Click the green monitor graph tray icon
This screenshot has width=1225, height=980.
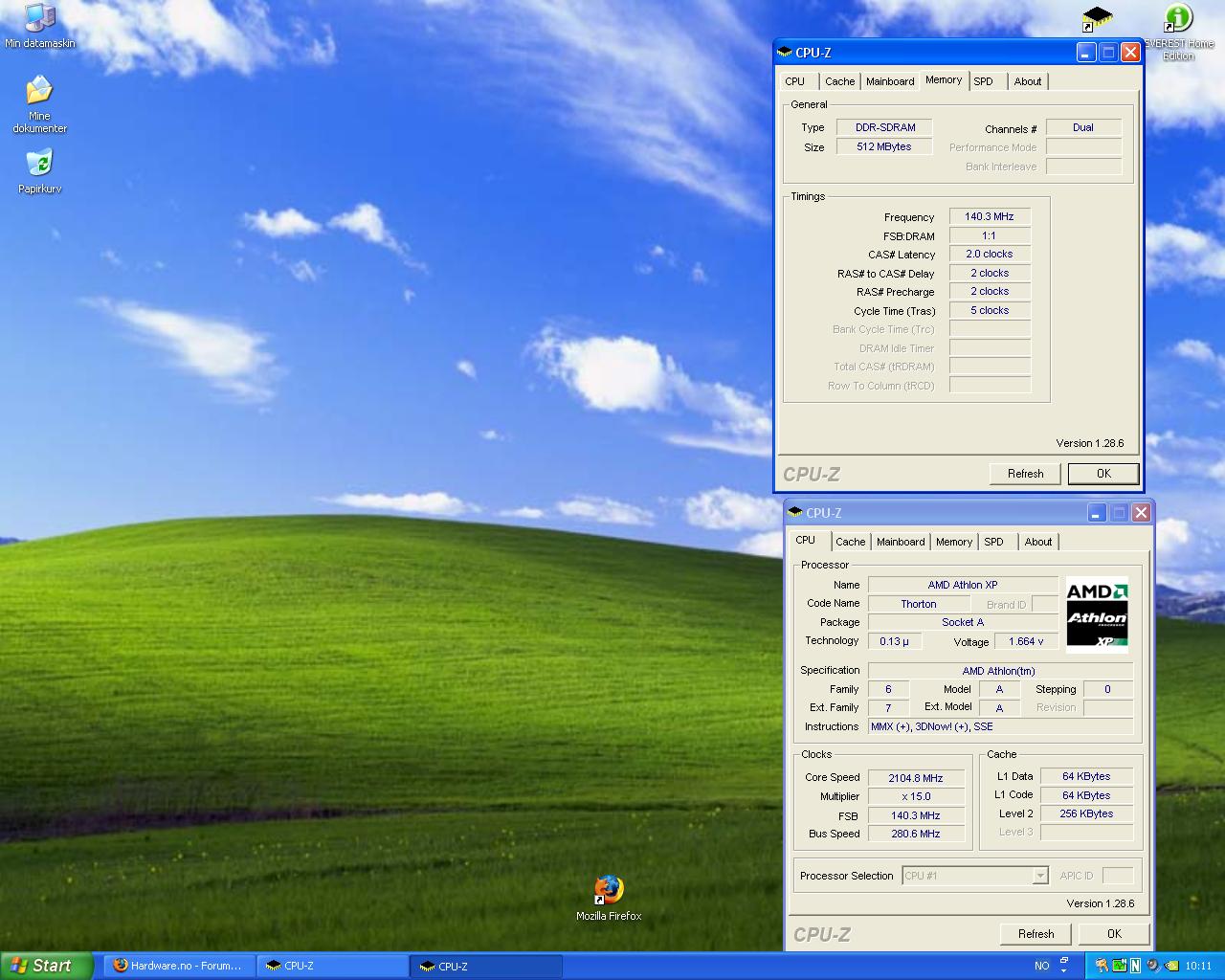point(1119,966)
